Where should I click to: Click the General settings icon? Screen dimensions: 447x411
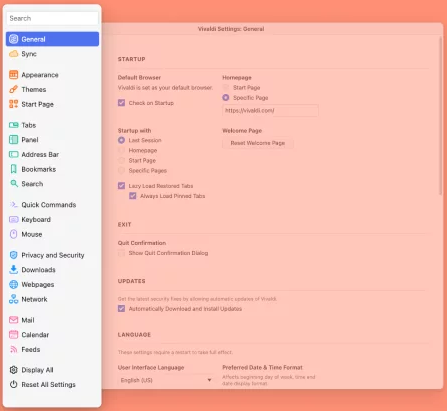(x=14, y=39)
